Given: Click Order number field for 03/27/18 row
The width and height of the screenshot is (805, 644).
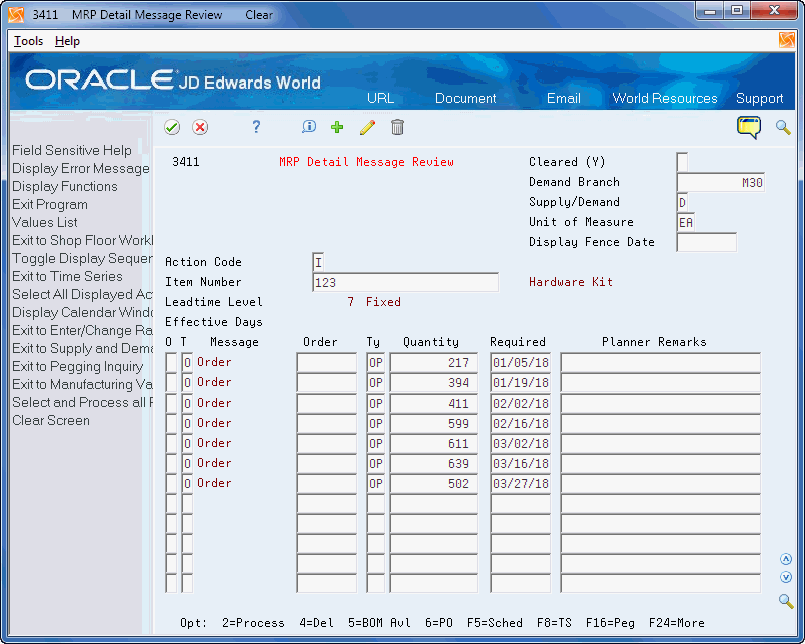Looking at the screenshot, I should tap(327, 483).
